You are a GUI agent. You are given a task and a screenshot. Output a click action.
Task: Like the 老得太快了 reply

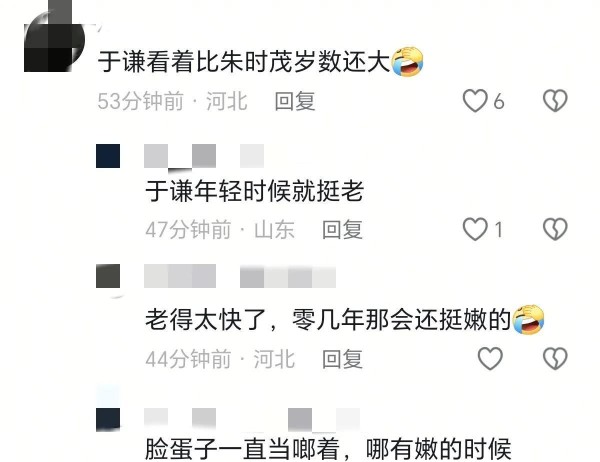tap(490, 358)
